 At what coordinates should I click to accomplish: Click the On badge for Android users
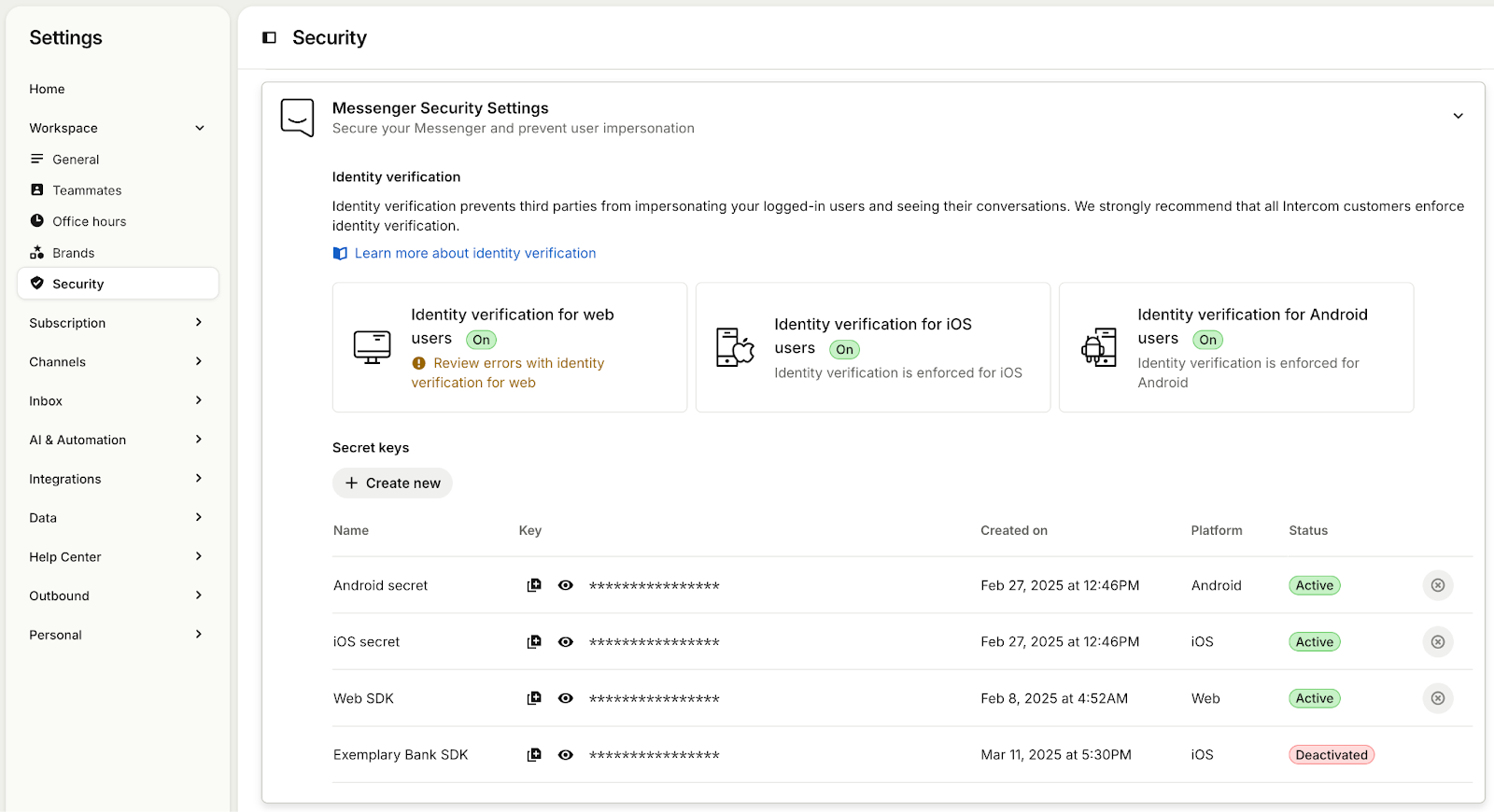[x=1207, y=340]
